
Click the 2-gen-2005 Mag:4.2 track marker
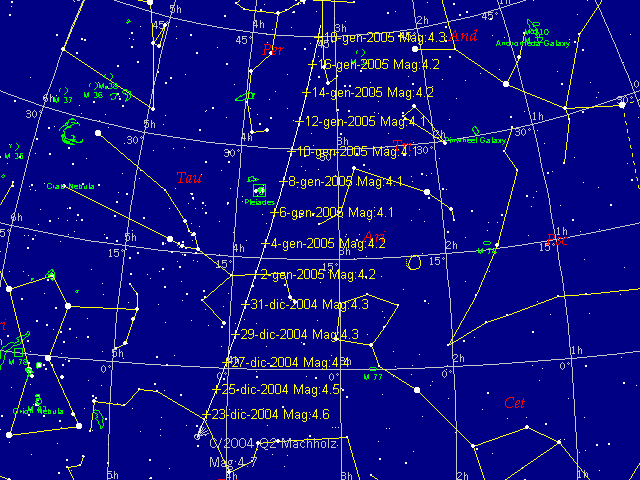coord(255,274)
